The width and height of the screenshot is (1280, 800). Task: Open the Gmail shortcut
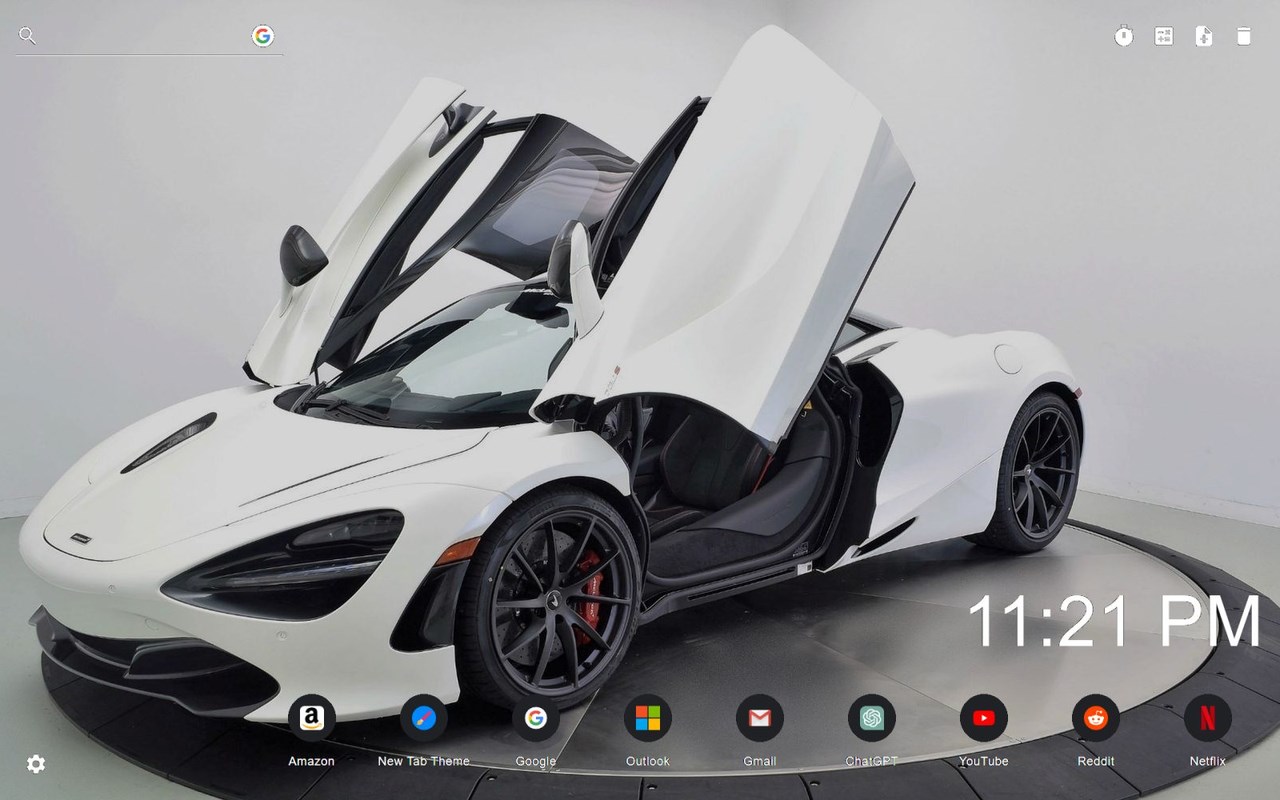click(760, 718)
